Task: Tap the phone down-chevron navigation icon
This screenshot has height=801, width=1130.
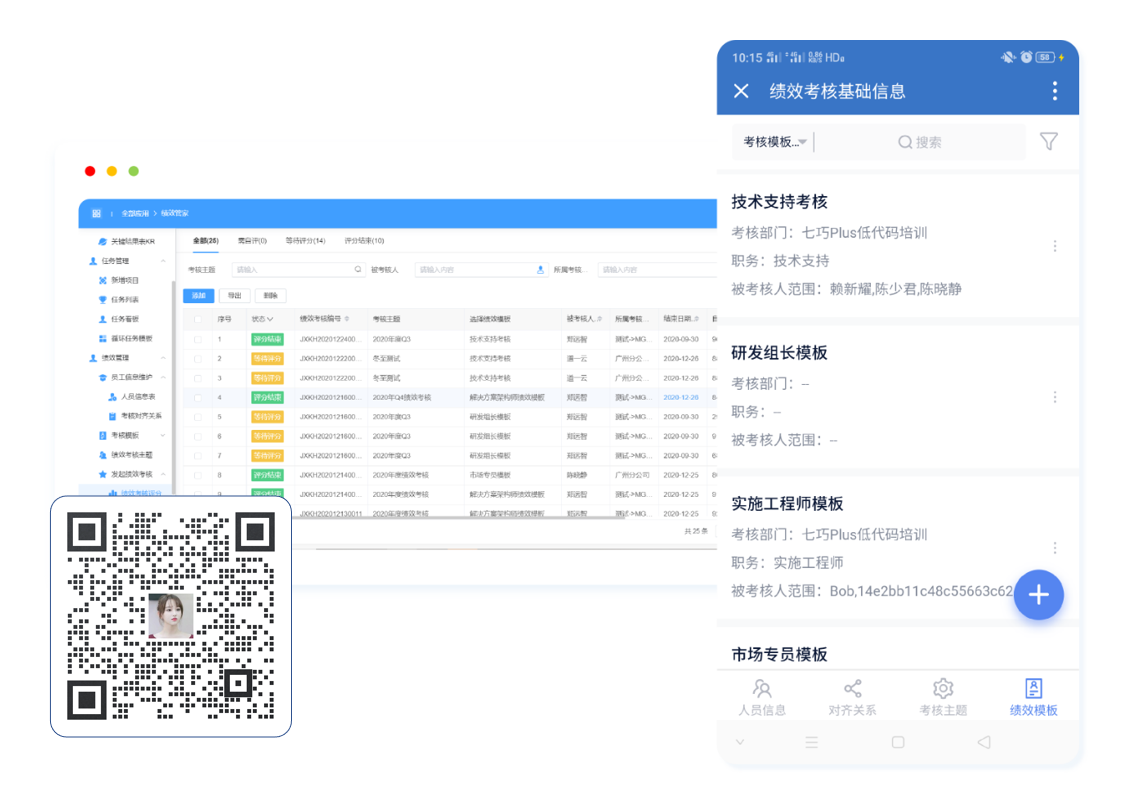Action: (x=740, y=742)
